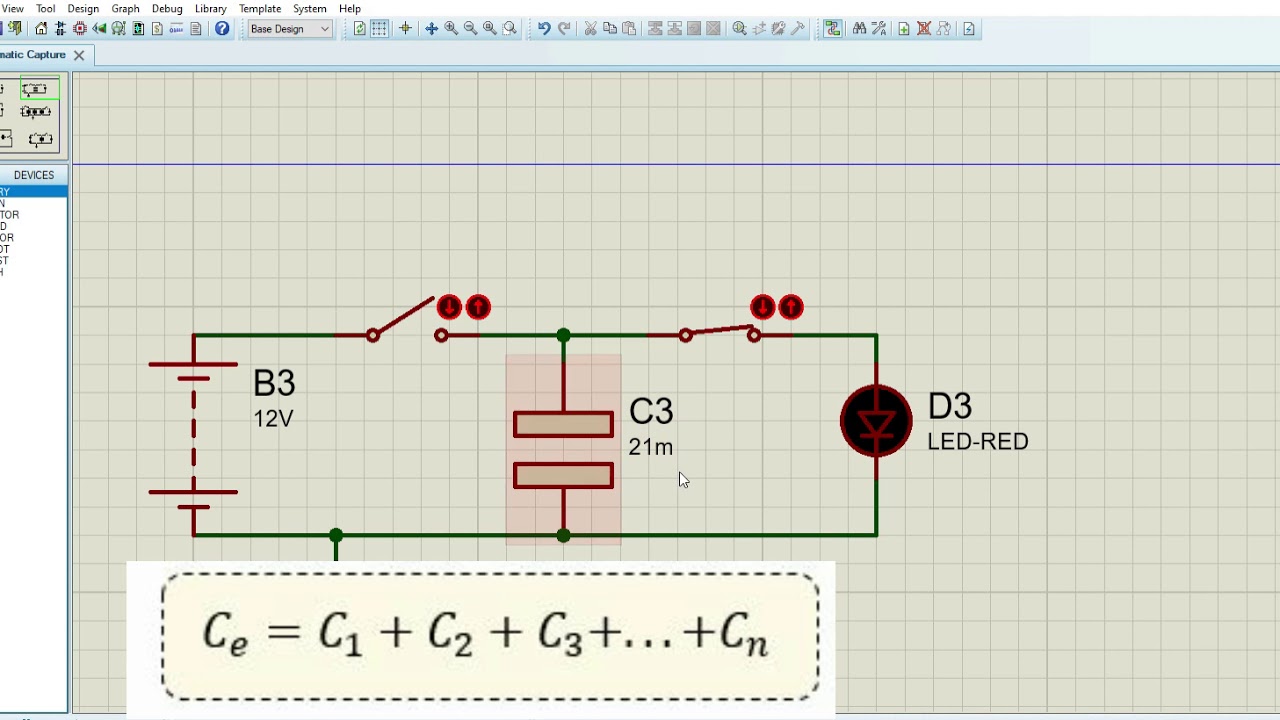Open Property Assignment Tool
Screen dimensions: 1280x720
879,29
